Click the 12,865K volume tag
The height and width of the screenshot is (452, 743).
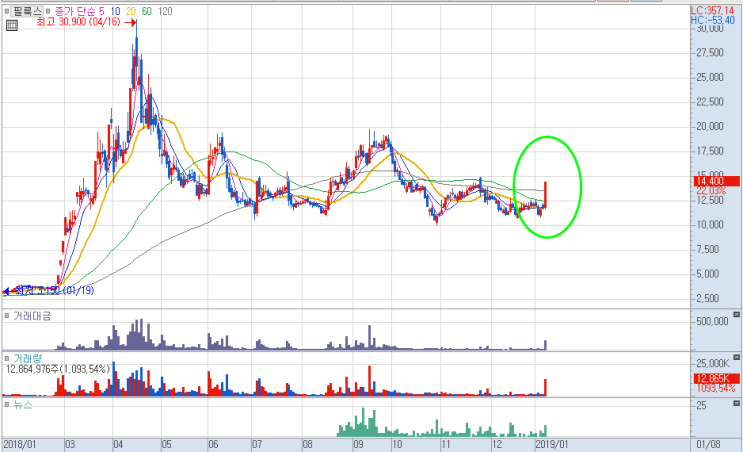[716, 379]
